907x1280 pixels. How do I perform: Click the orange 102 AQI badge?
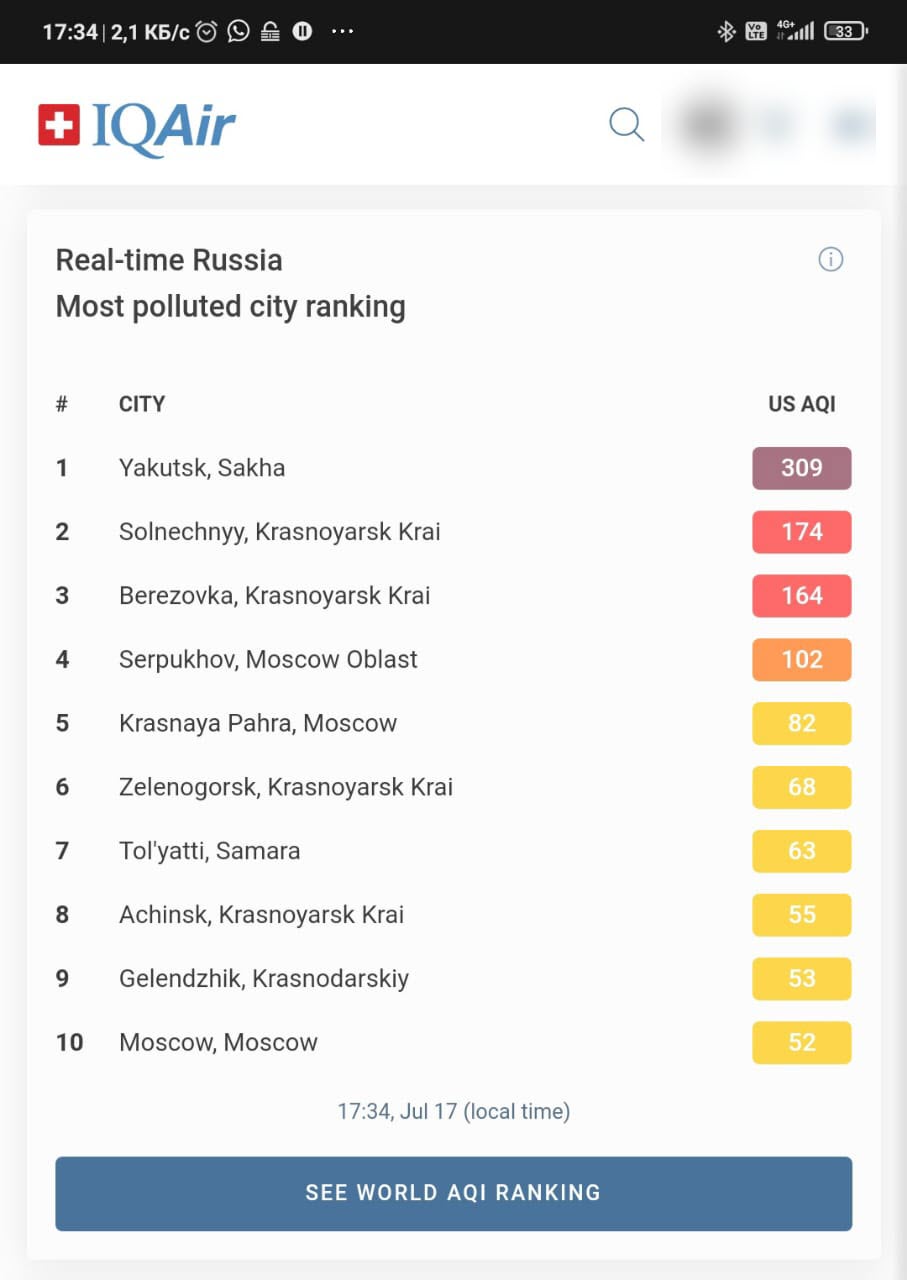coord(801,660)
